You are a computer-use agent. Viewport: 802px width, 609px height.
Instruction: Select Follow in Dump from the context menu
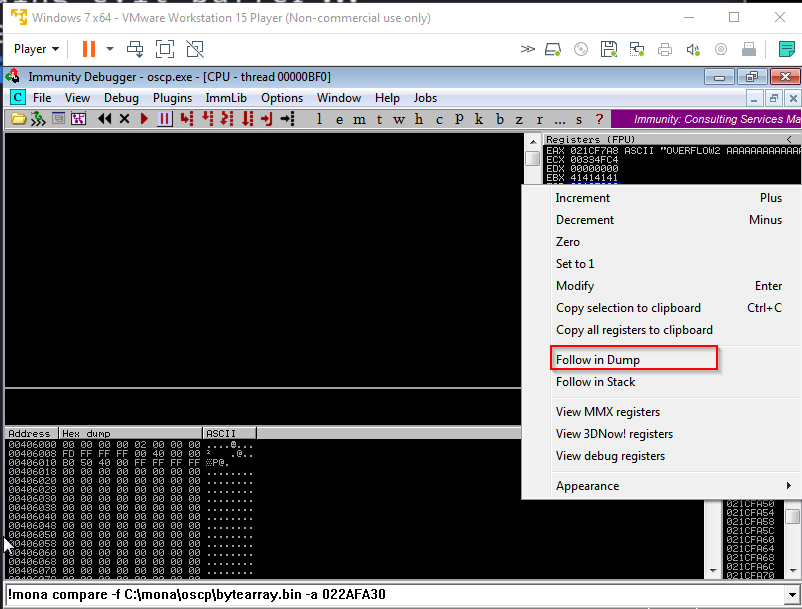[x=601, y=359]
